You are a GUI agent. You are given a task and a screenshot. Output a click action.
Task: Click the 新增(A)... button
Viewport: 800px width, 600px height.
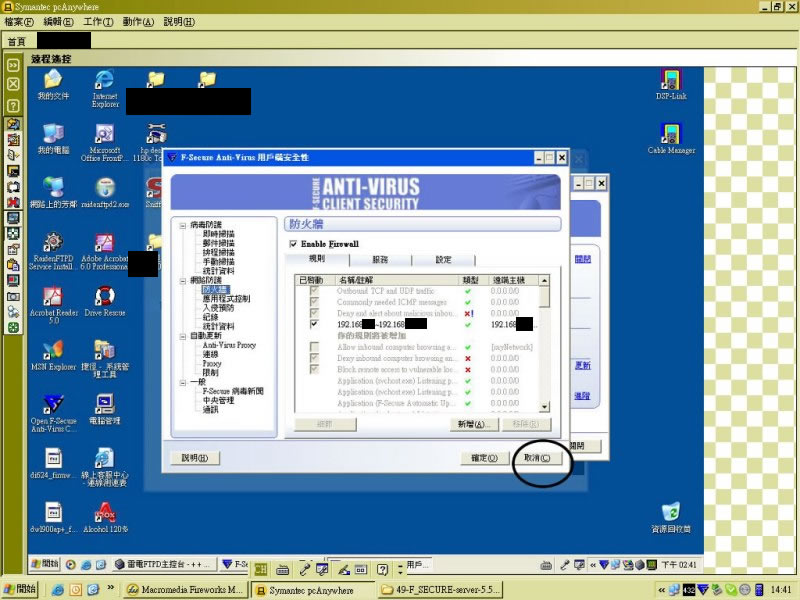click(474, 424)
